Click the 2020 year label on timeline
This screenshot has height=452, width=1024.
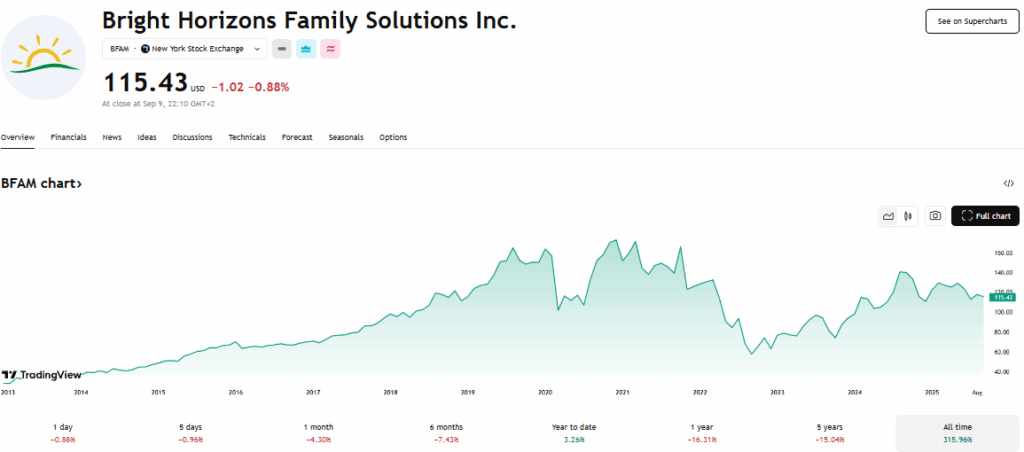pos(545,393)
